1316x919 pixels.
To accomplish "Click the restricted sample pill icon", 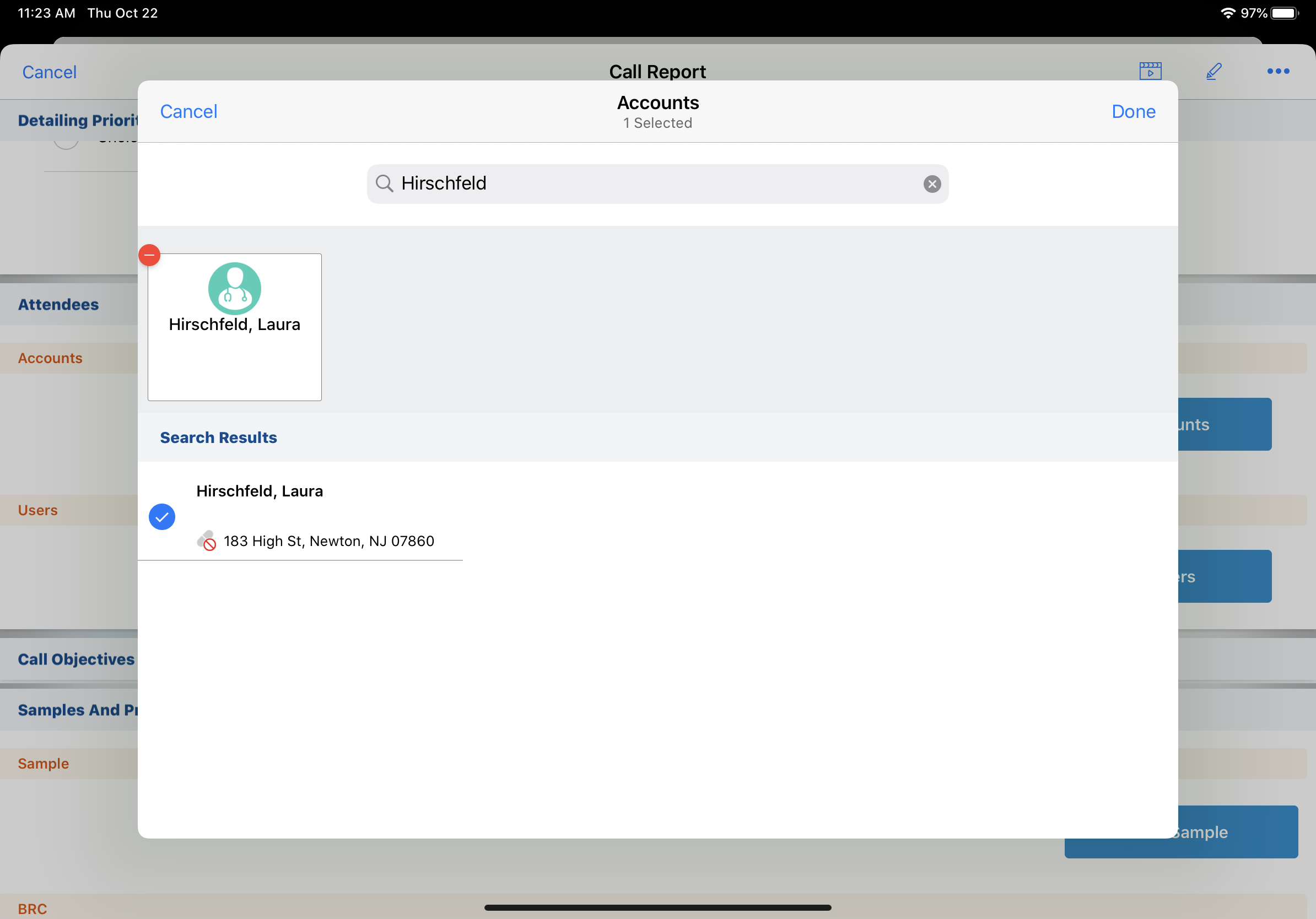I will pyautogui.click(x=206, y=541).
